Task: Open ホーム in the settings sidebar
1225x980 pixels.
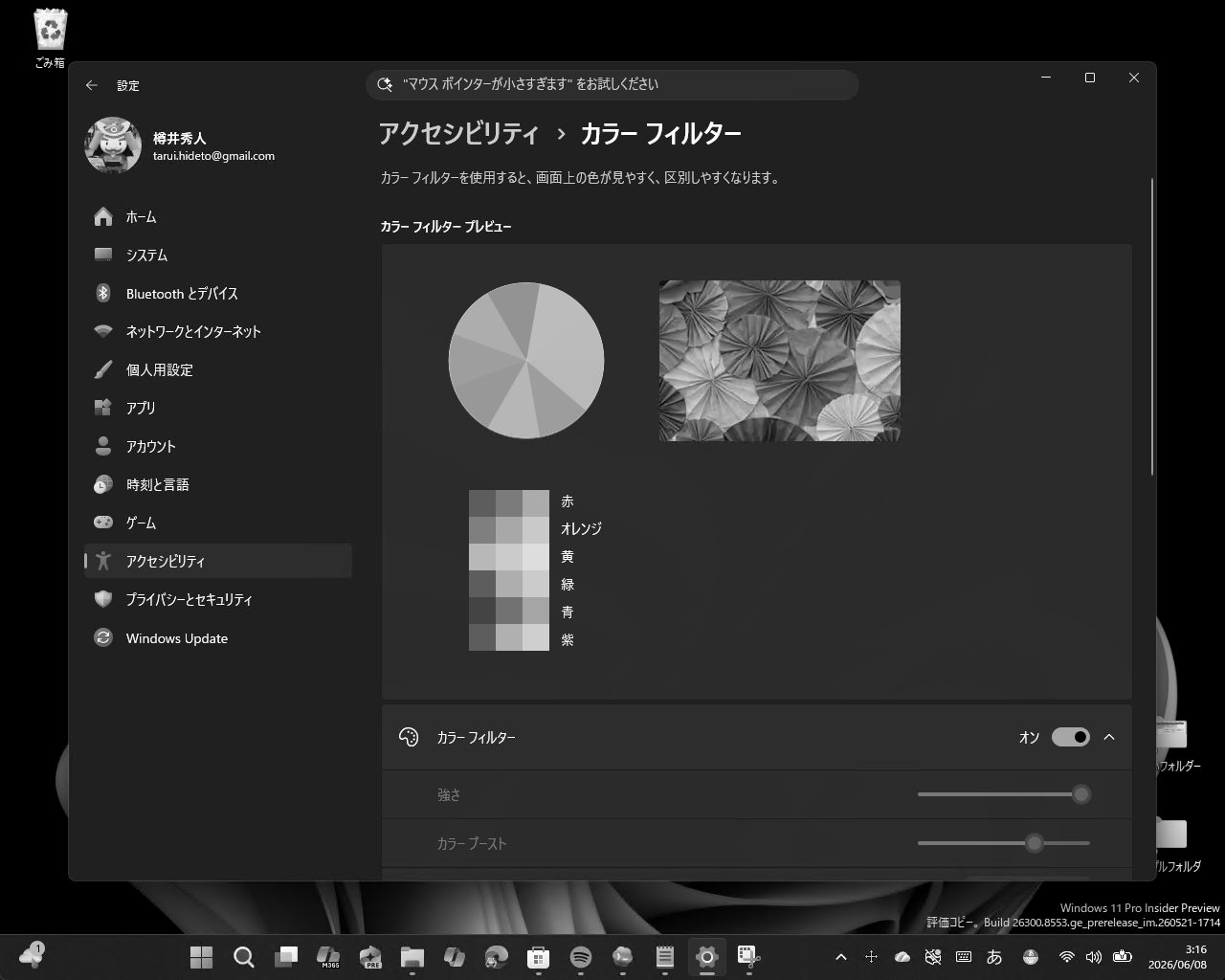Action: [218, 217]
